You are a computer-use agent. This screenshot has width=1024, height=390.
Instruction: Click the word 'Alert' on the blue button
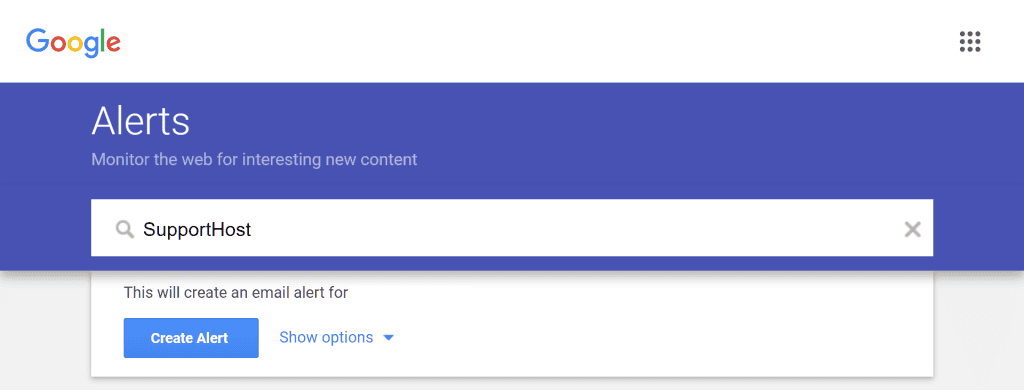212,338
